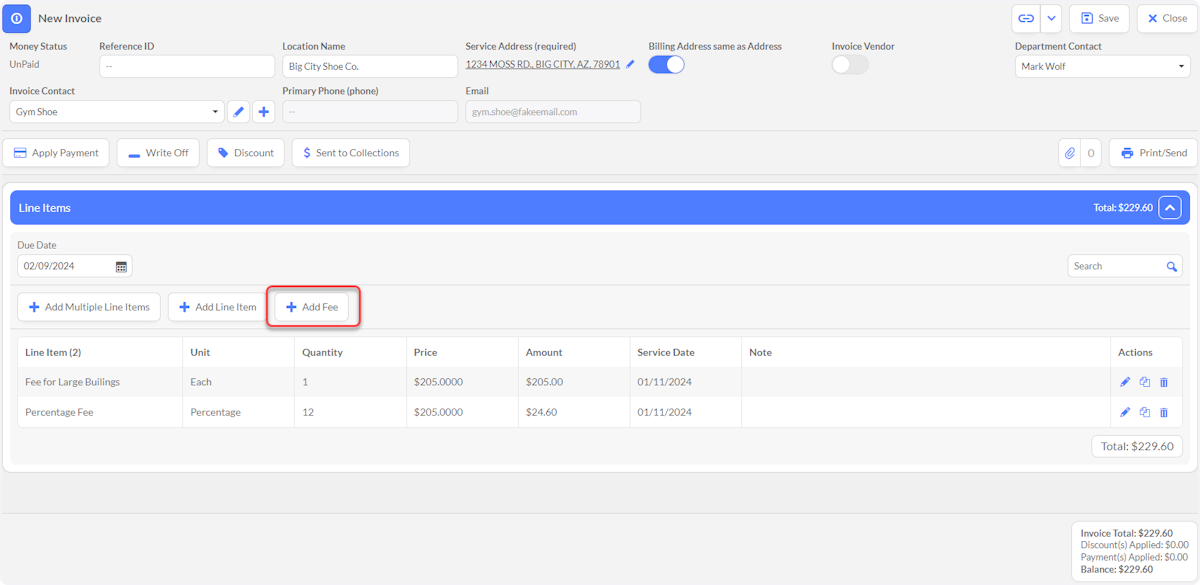Click the Print/Send button
1200x585 pixels.
pos(1153,153)
